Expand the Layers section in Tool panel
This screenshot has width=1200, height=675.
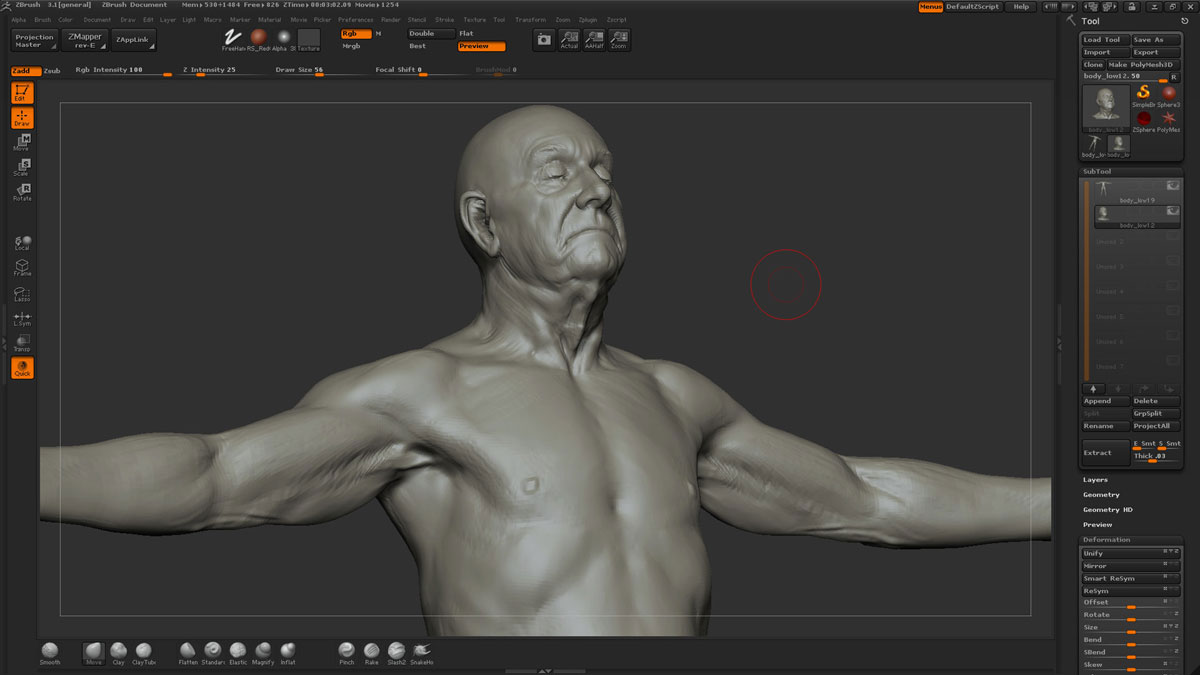(x=1095, y=480)
